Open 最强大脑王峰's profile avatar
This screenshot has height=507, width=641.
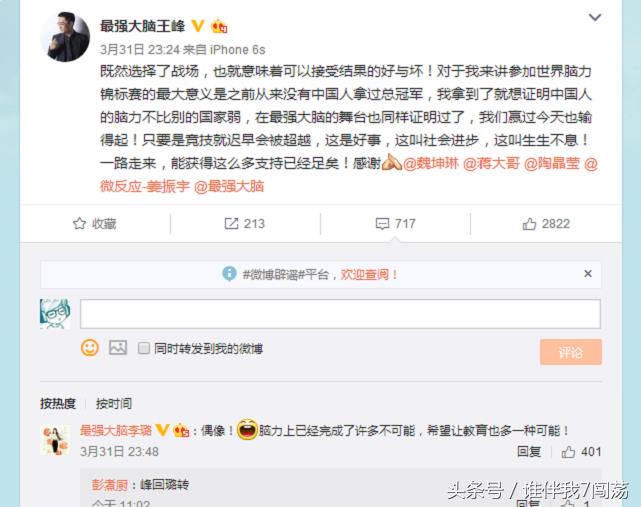tap(65, 37)
